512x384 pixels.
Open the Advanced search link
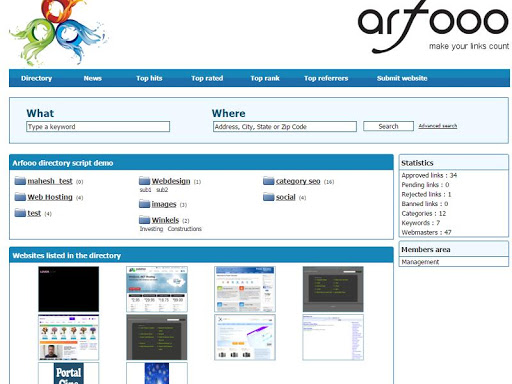tap(438, 126)
